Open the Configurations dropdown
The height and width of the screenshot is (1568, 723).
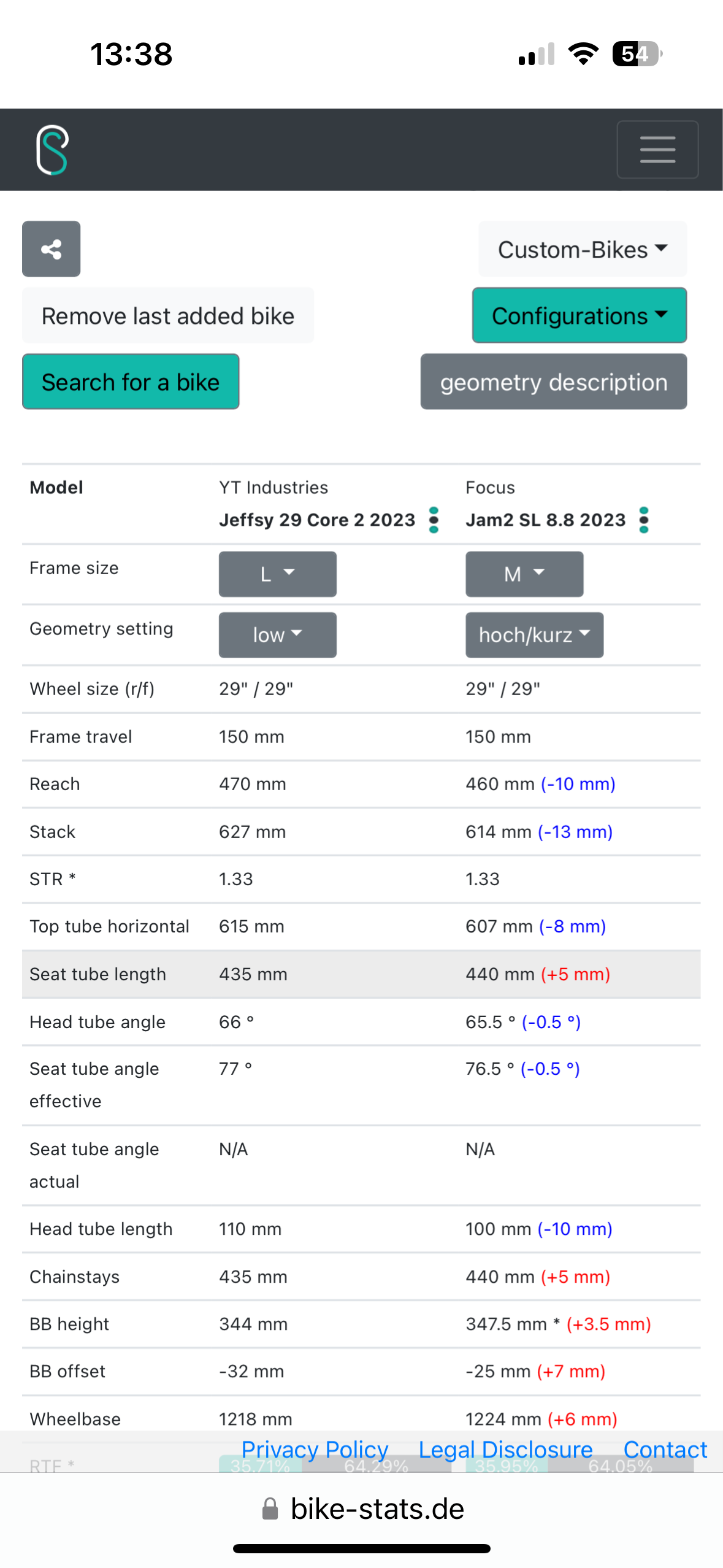pos(579,315)
